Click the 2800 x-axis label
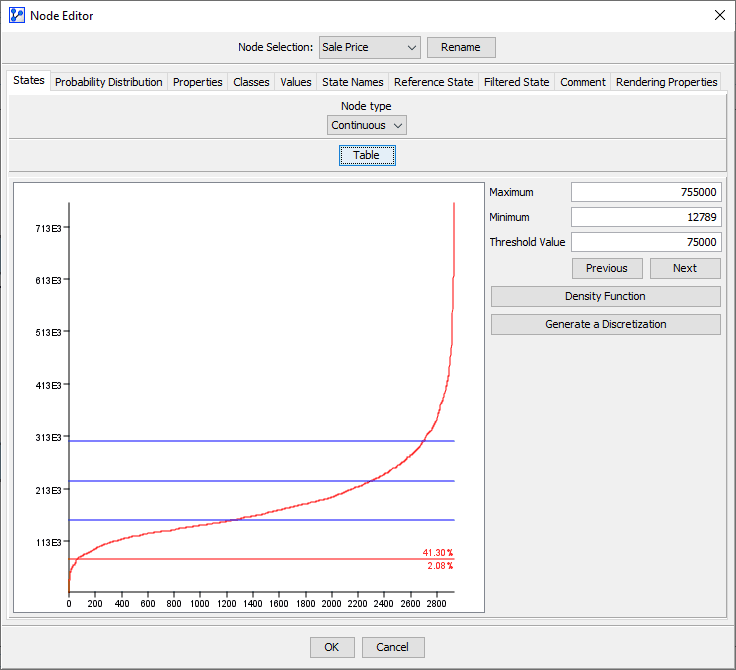This screenshot has width=736, height=670. click(437, 603)
